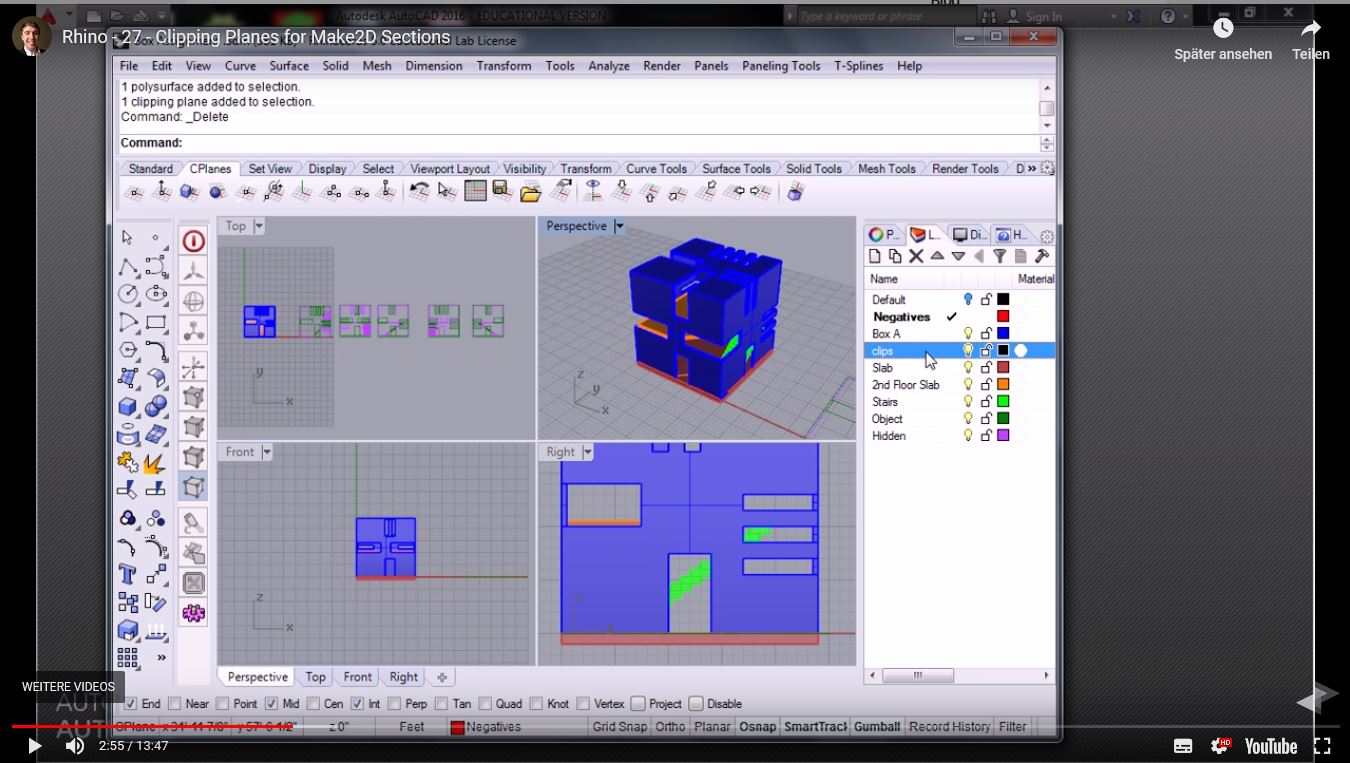Click the Layer filter funnel icon
The height and width of the screenshot is (763, 1350).
tap(999, 257)
